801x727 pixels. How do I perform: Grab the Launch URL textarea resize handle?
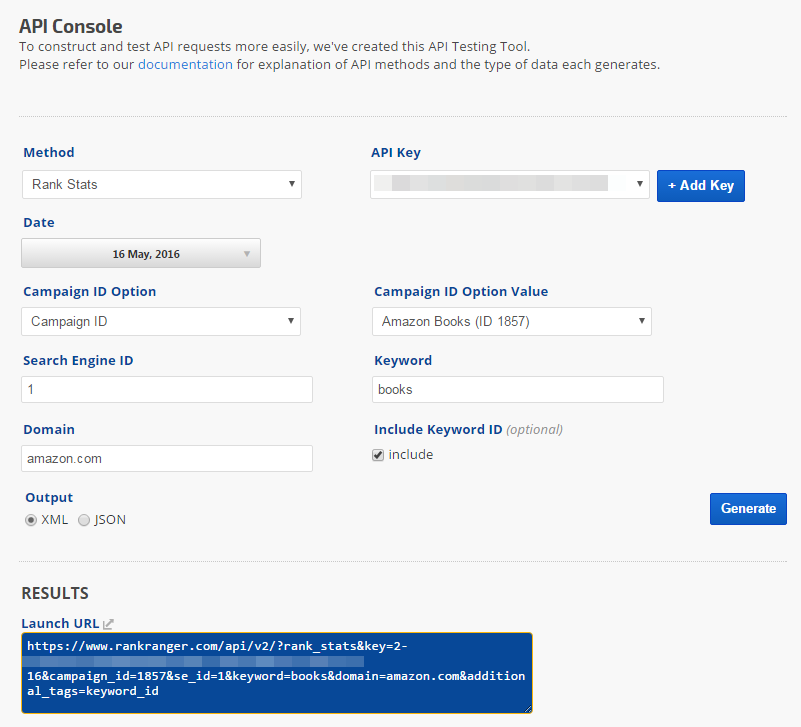click(527, 708)
